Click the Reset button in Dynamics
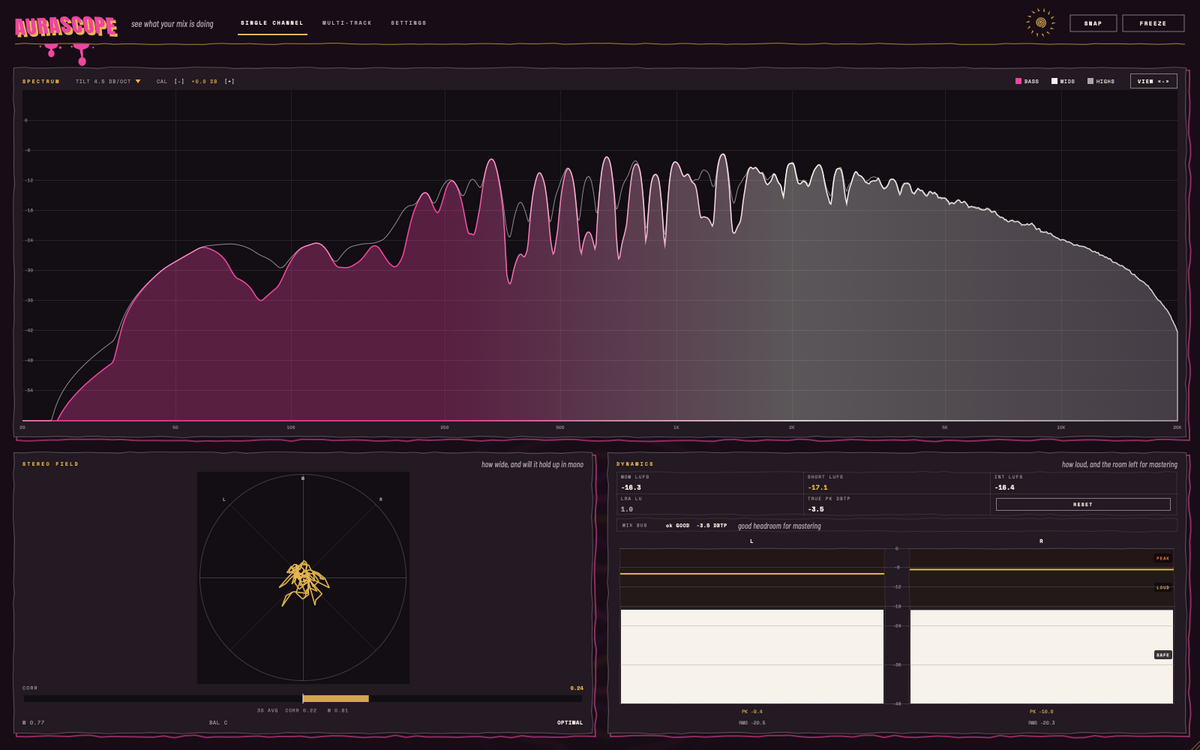 pyautogui.click(x=1083, y=504)
